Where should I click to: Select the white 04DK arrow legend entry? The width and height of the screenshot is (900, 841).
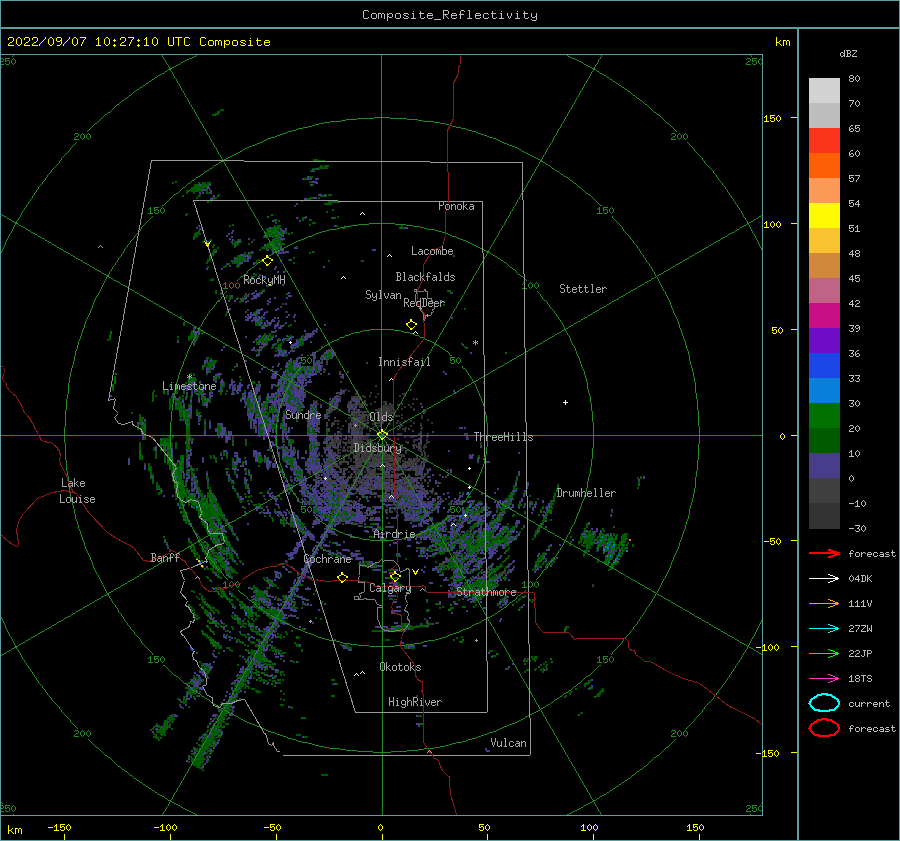coord(824,578)
